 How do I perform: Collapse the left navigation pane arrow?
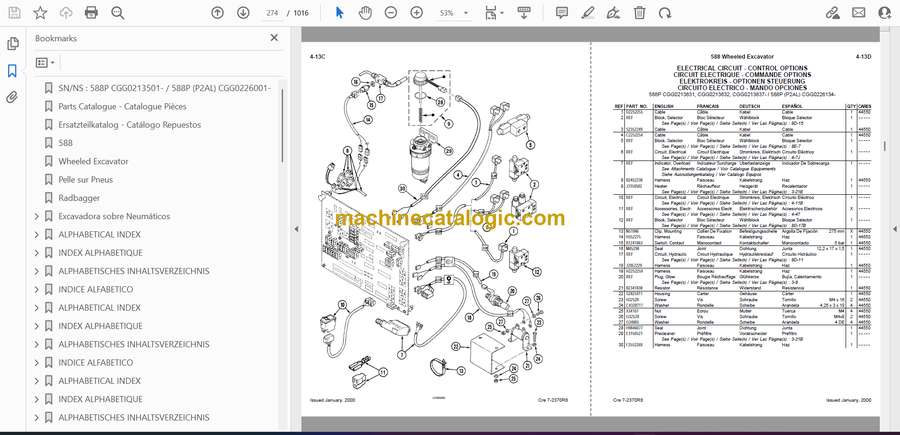click(296, 229)
